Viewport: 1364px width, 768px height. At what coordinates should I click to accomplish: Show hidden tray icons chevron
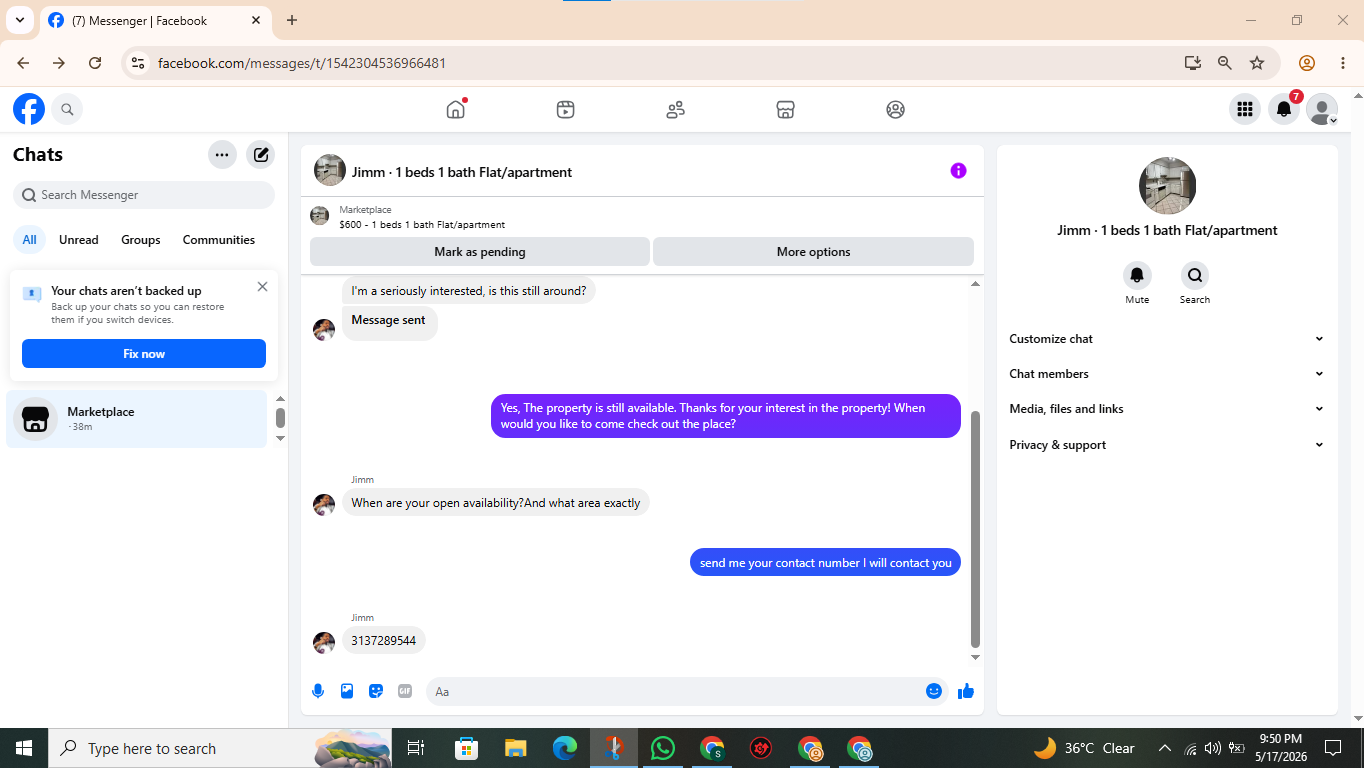pyautogui.click(x=1165, y=748)
